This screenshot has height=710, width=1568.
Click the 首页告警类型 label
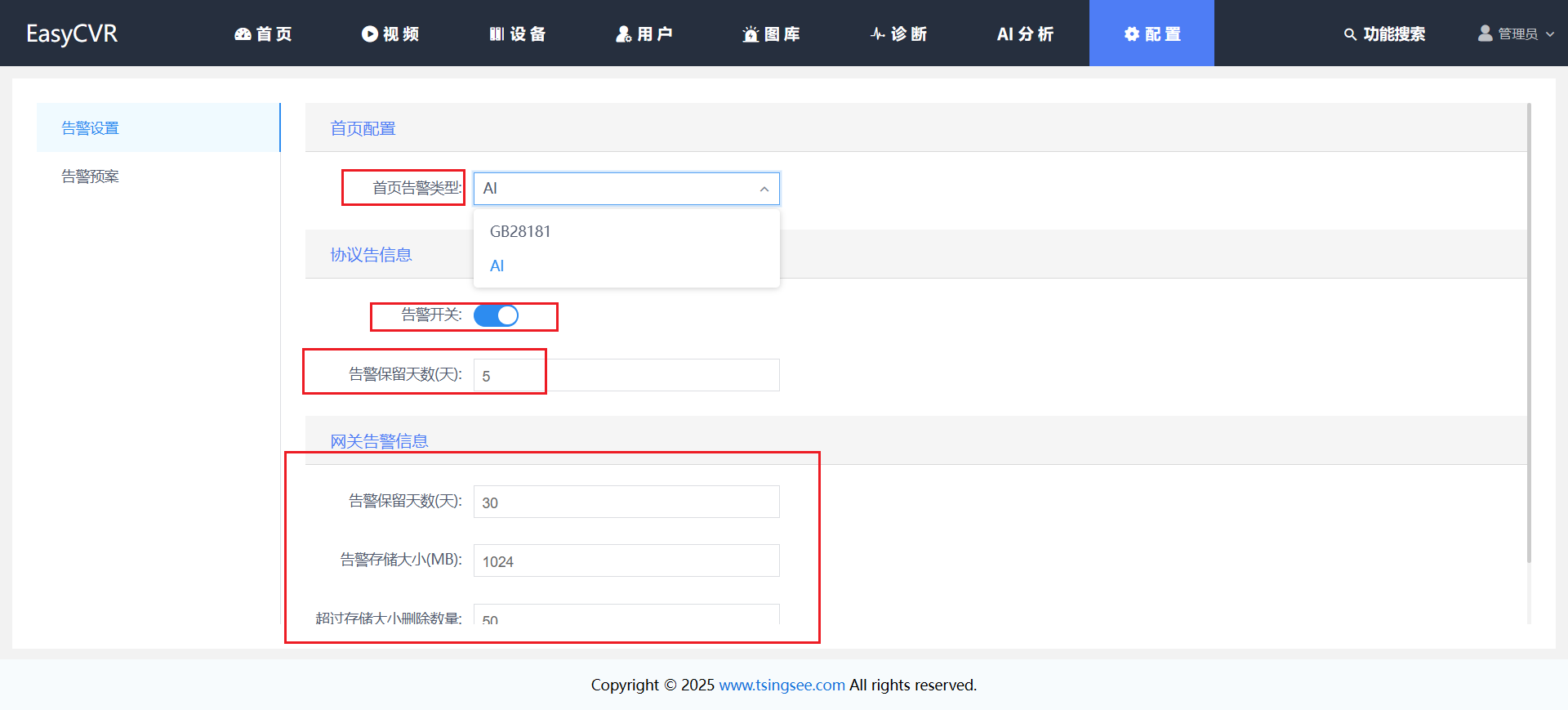click(x=417, y=188)
